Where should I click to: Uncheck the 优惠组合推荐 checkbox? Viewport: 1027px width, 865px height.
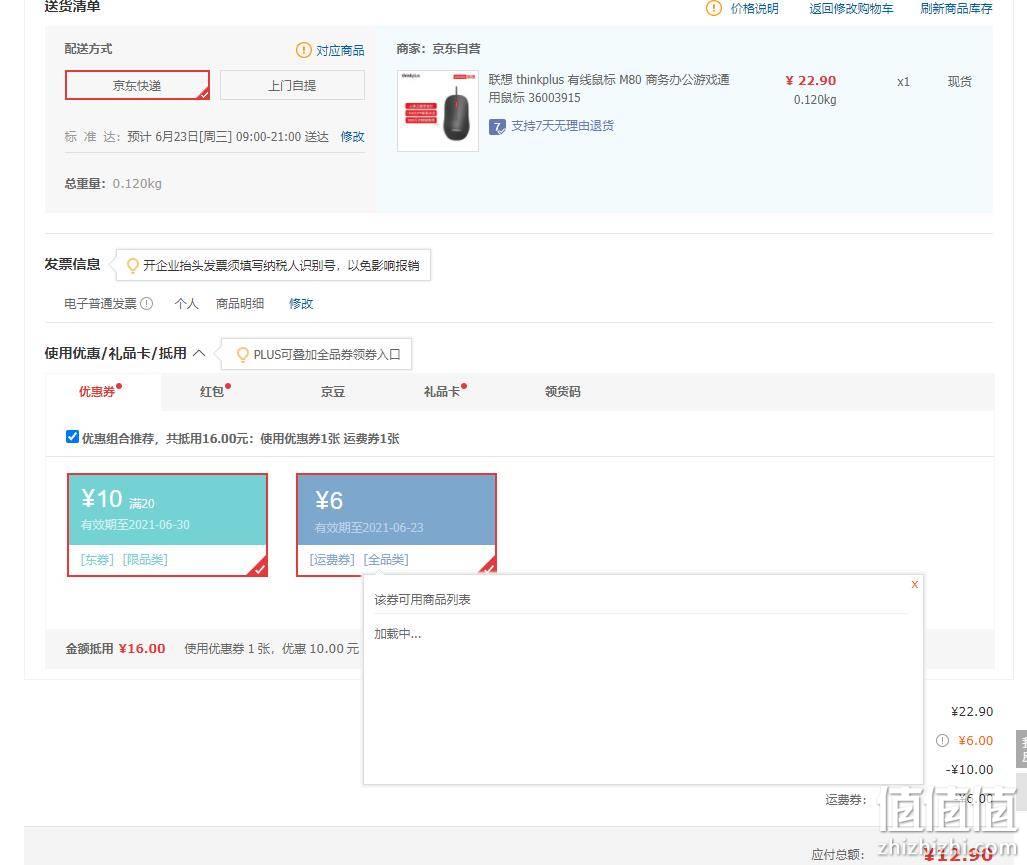[73, 437]
